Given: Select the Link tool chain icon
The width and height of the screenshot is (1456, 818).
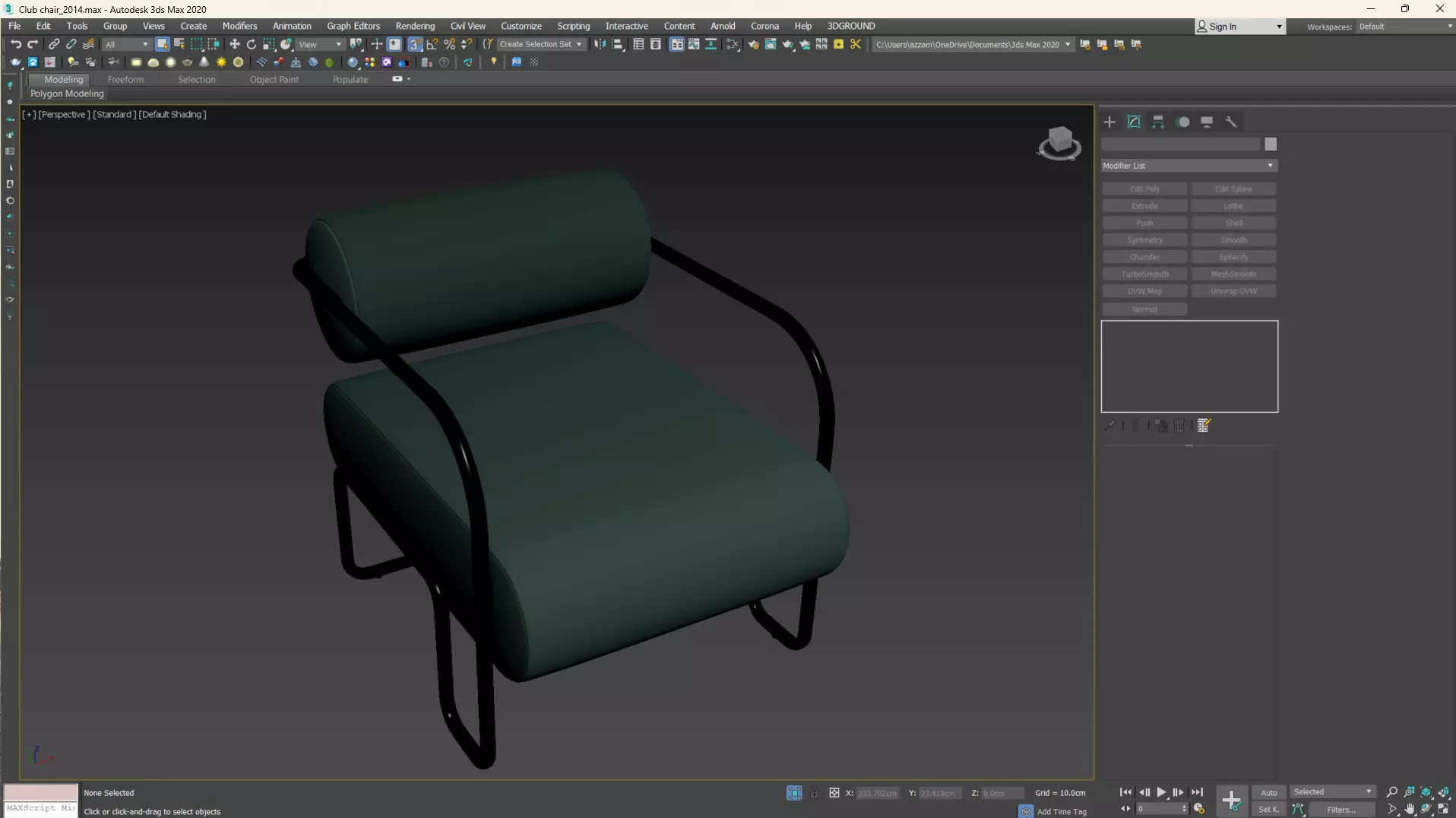Looking at the screenshot, I should point(54,44).
